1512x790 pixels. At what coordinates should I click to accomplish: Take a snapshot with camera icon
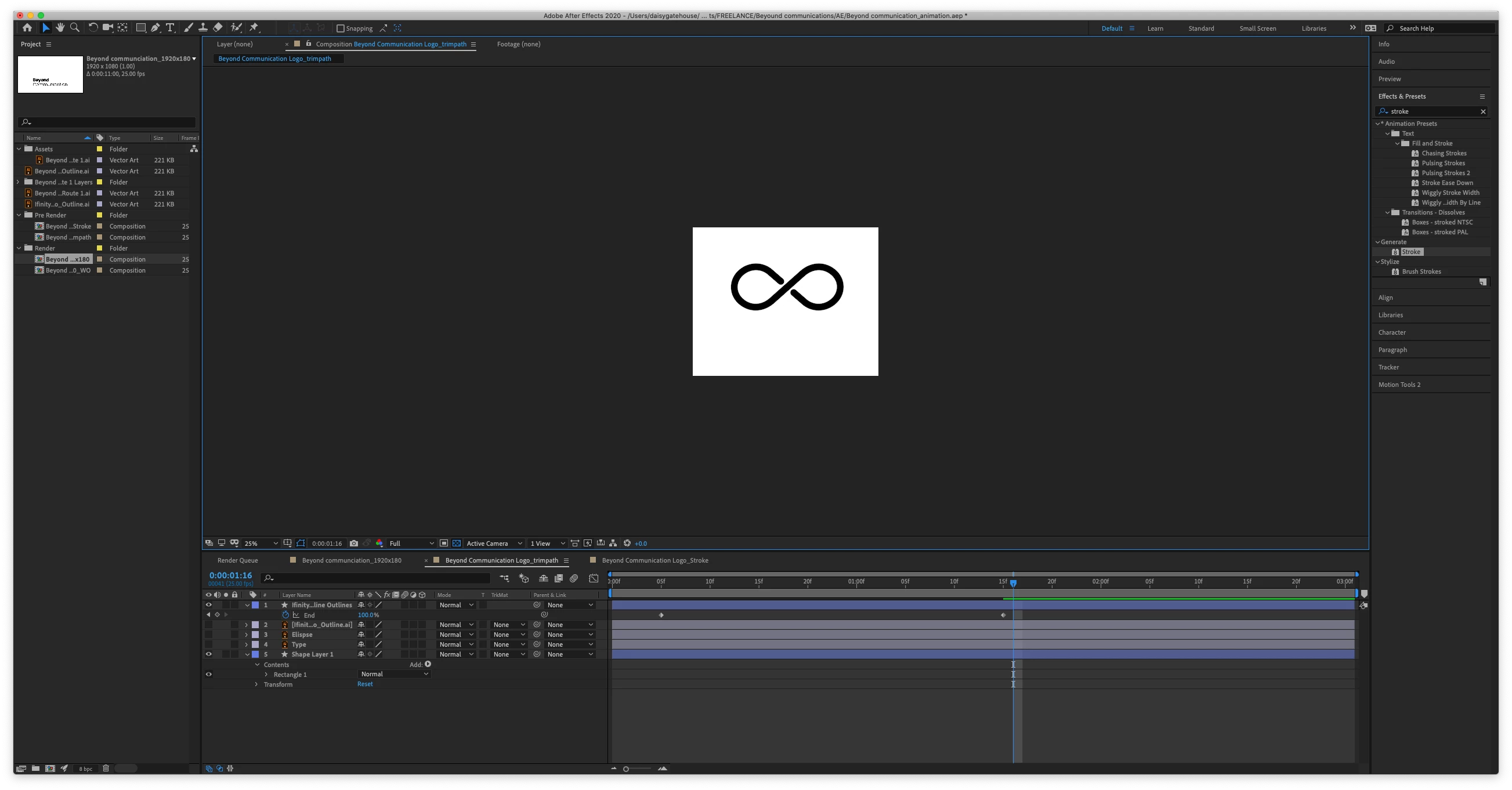[x=354, y=543]
